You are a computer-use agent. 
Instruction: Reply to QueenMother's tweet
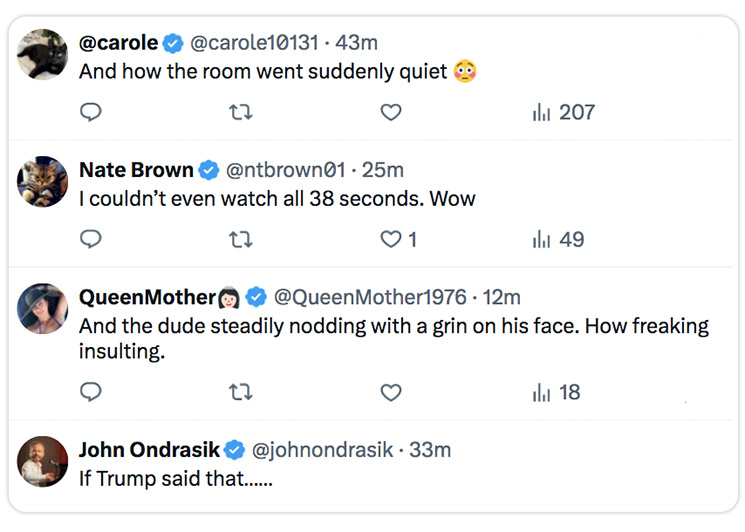click(91, 393)
